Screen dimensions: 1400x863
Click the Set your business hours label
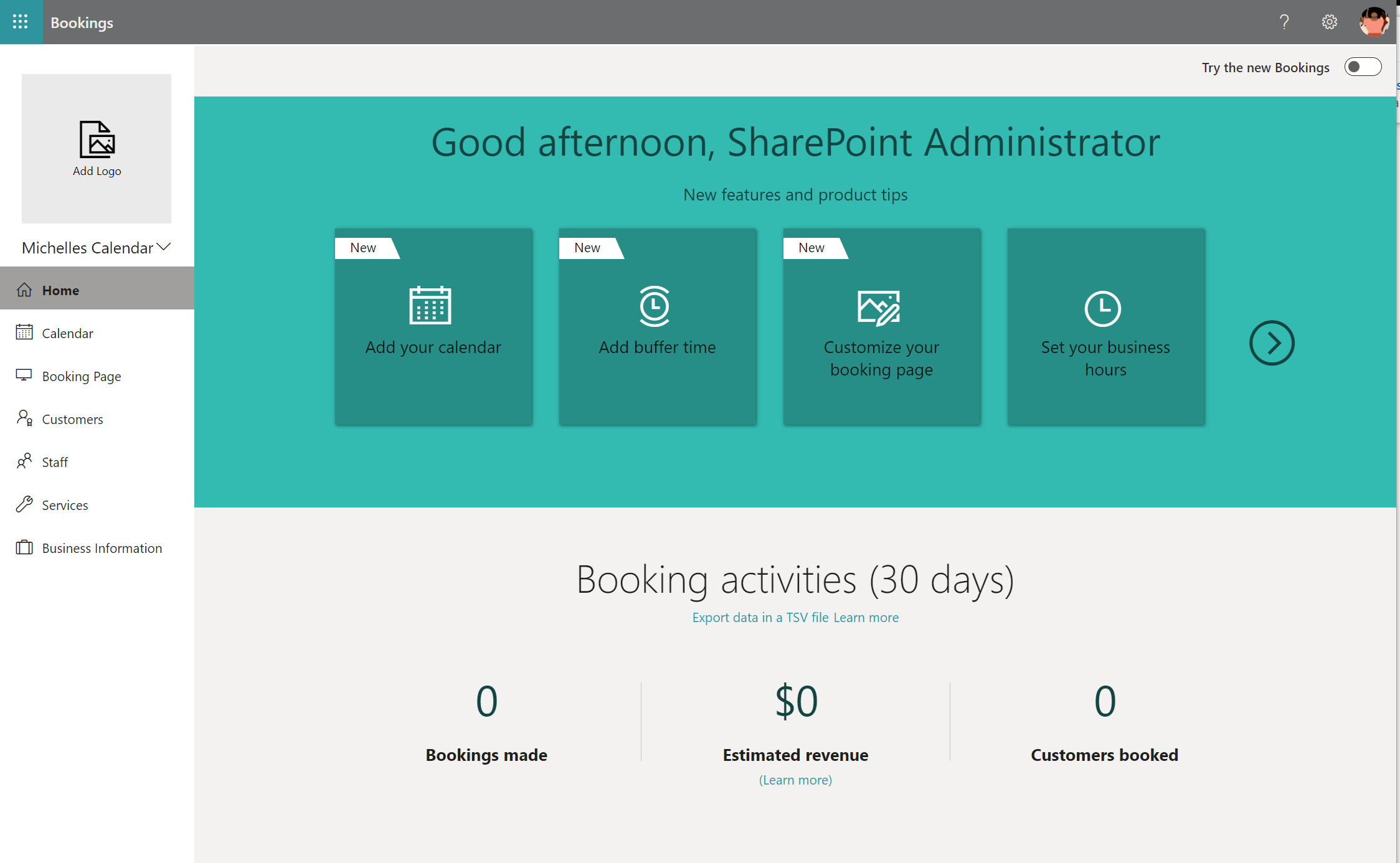coord(1105,358)
